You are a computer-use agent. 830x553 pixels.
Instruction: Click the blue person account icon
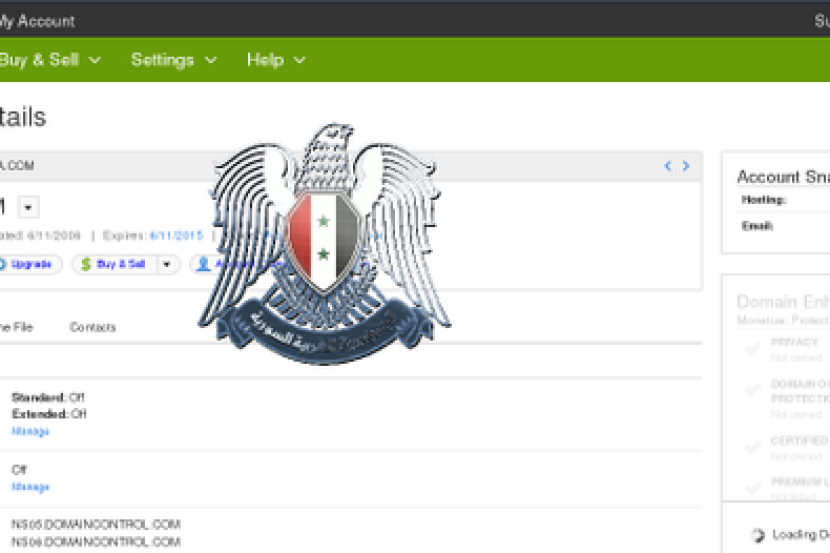click(203, 265)
